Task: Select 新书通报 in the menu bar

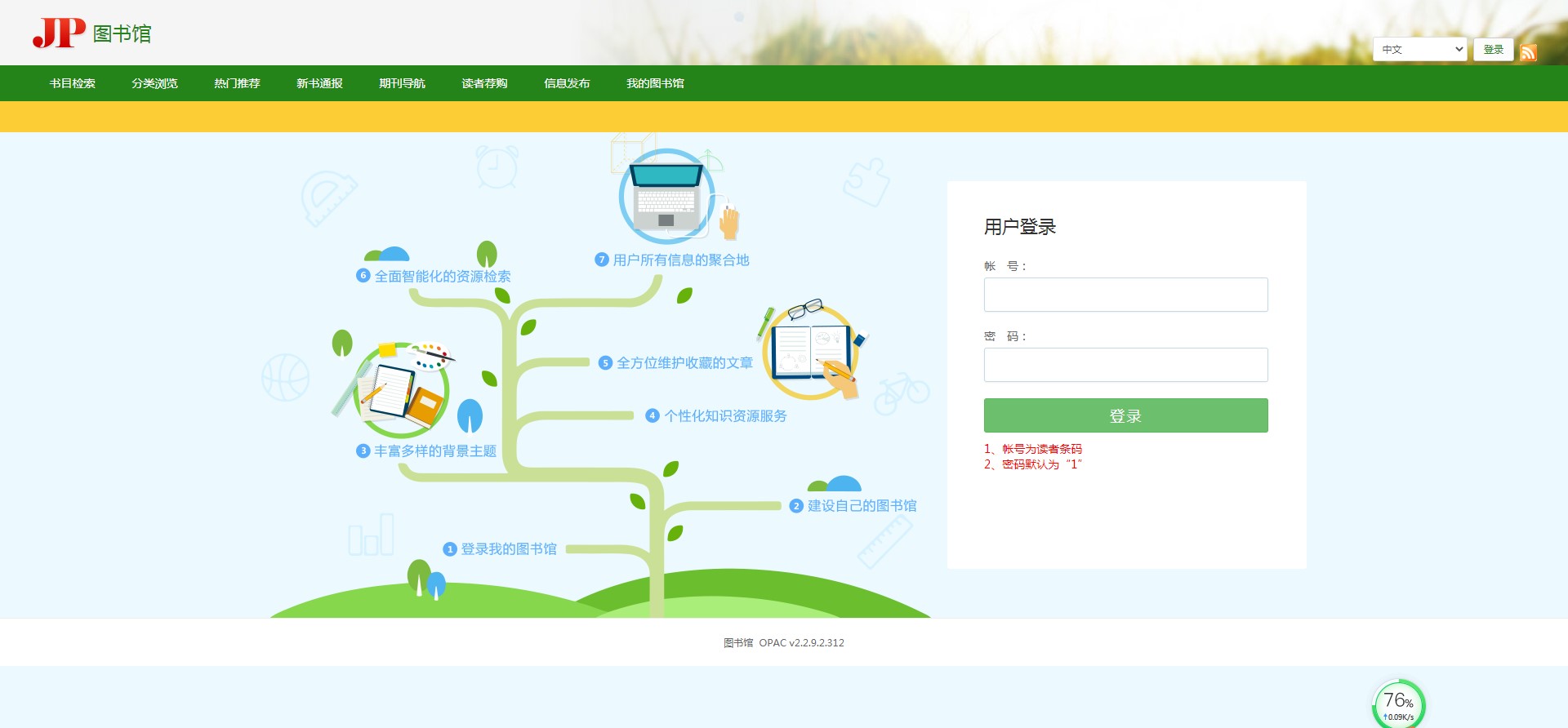Action: 319,83
